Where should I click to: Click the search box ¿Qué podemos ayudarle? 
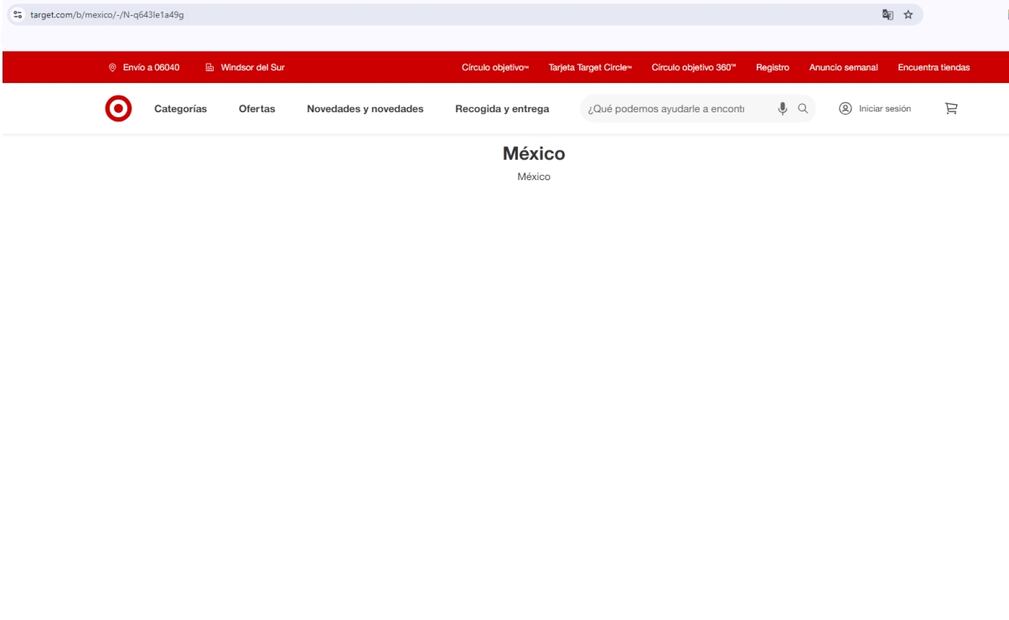666,109
